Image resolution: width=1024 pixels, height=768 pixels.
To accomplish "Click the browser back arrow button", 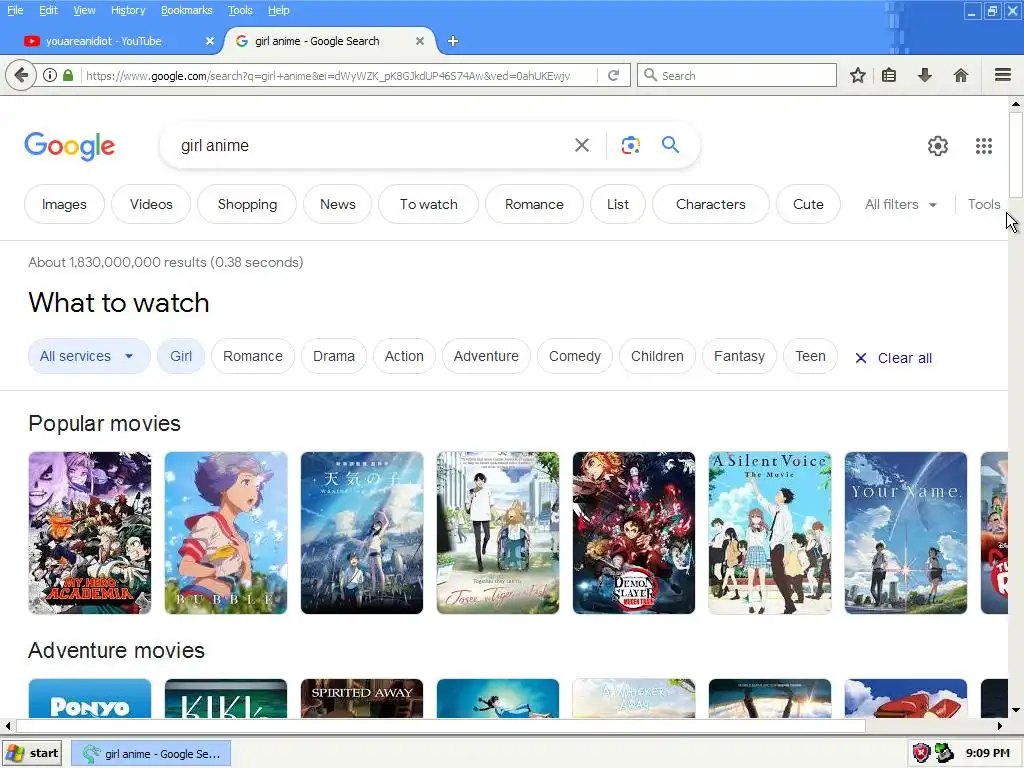I will (21, 75).
